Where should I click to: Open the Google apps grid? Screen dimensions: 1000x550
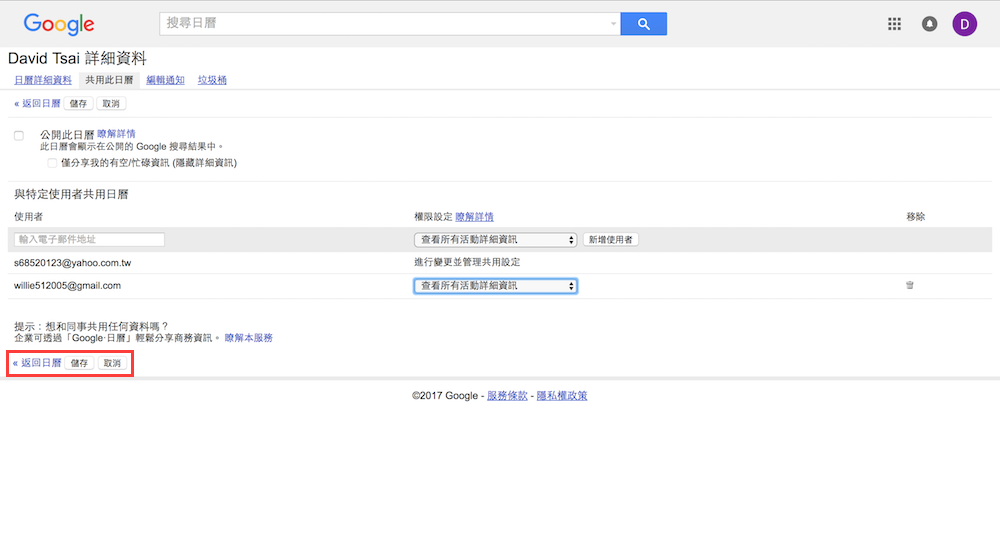tap(895, 24)
